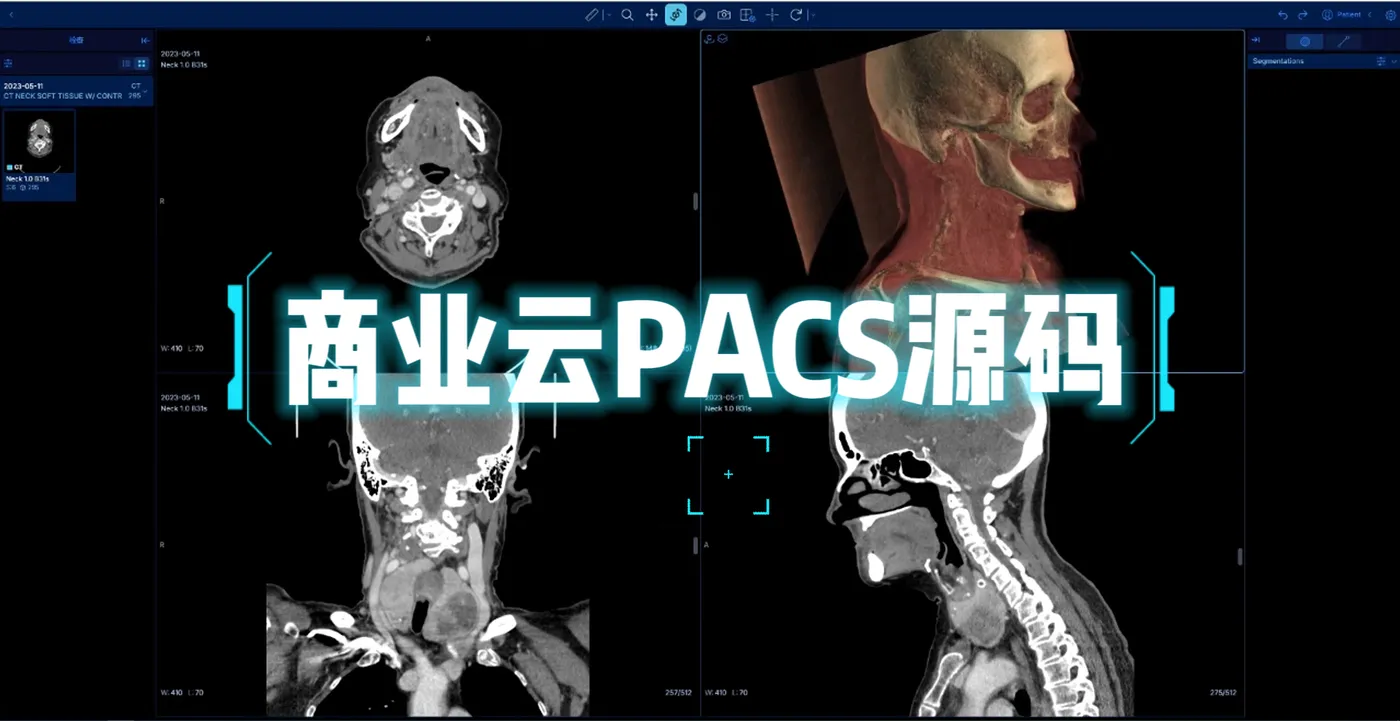1400x721 pixels.
Task: Capture viewport with the camera icon
Action: click(x=723, y=15)
